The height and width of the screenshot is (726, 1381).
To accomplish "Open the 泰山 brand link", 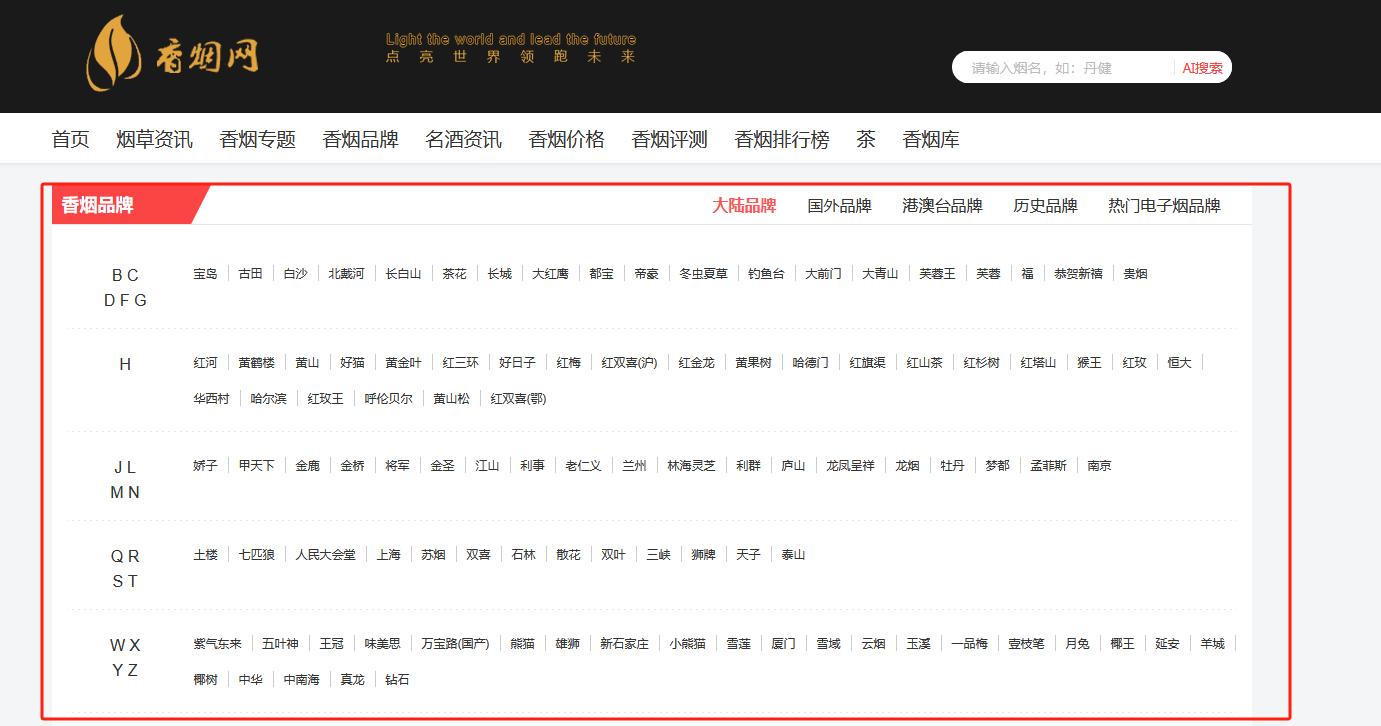I will [x=793, y=554].
